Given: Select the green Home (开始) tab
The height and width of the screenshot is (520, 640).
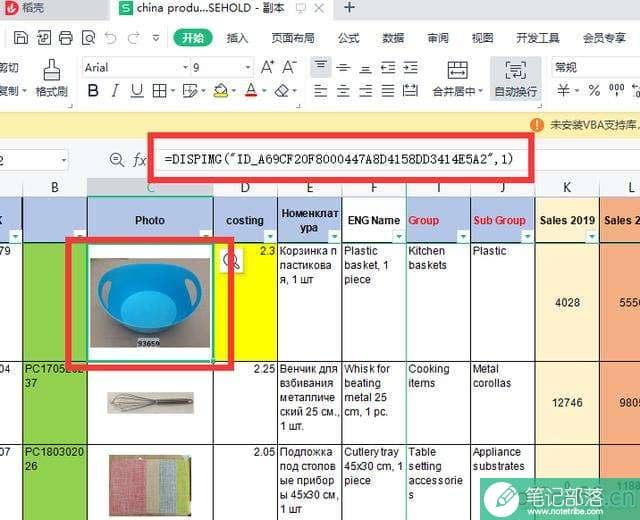Looking at the screenshot, I should 193,38.
